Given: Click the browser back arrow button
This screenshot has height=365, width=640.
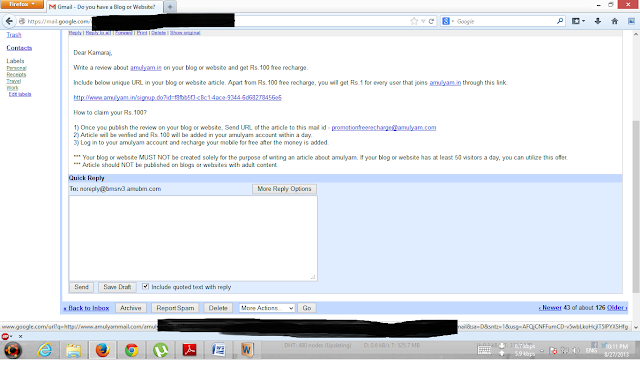Looking at the screenshot, I should 9,21.
